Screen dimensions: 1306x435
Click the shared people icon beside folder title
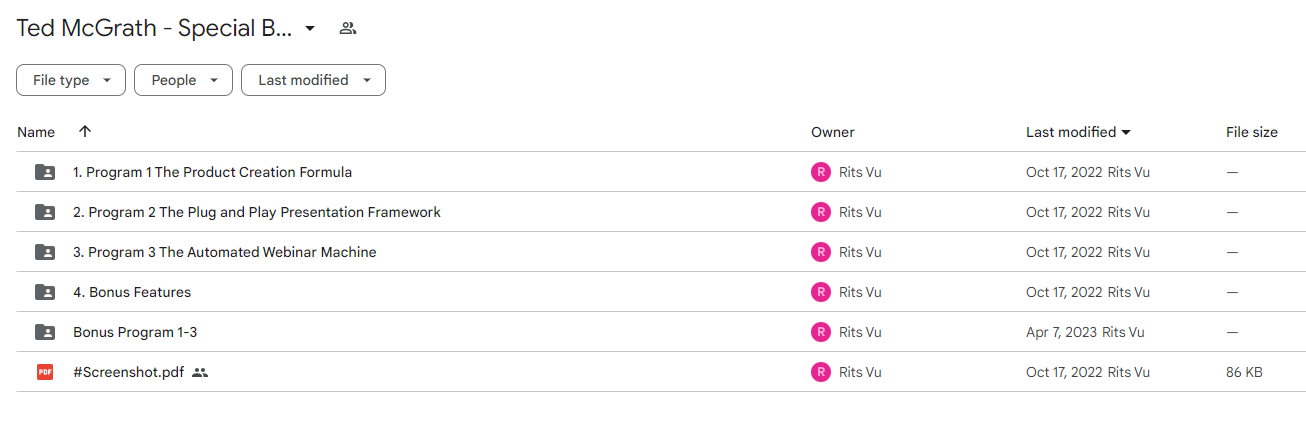[348, 28]
